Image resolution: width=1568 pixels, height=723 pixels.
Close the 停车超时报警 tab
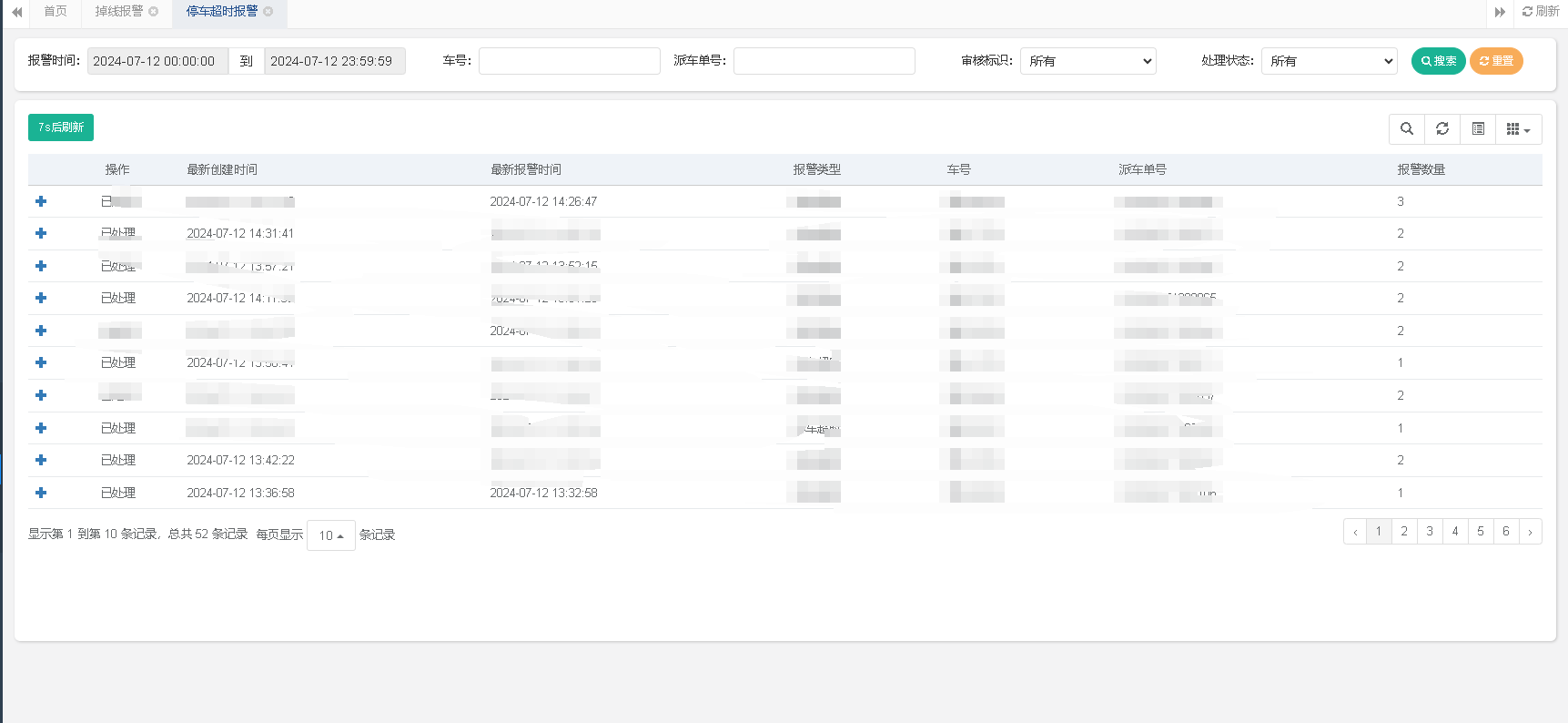(x=268, y=12)
